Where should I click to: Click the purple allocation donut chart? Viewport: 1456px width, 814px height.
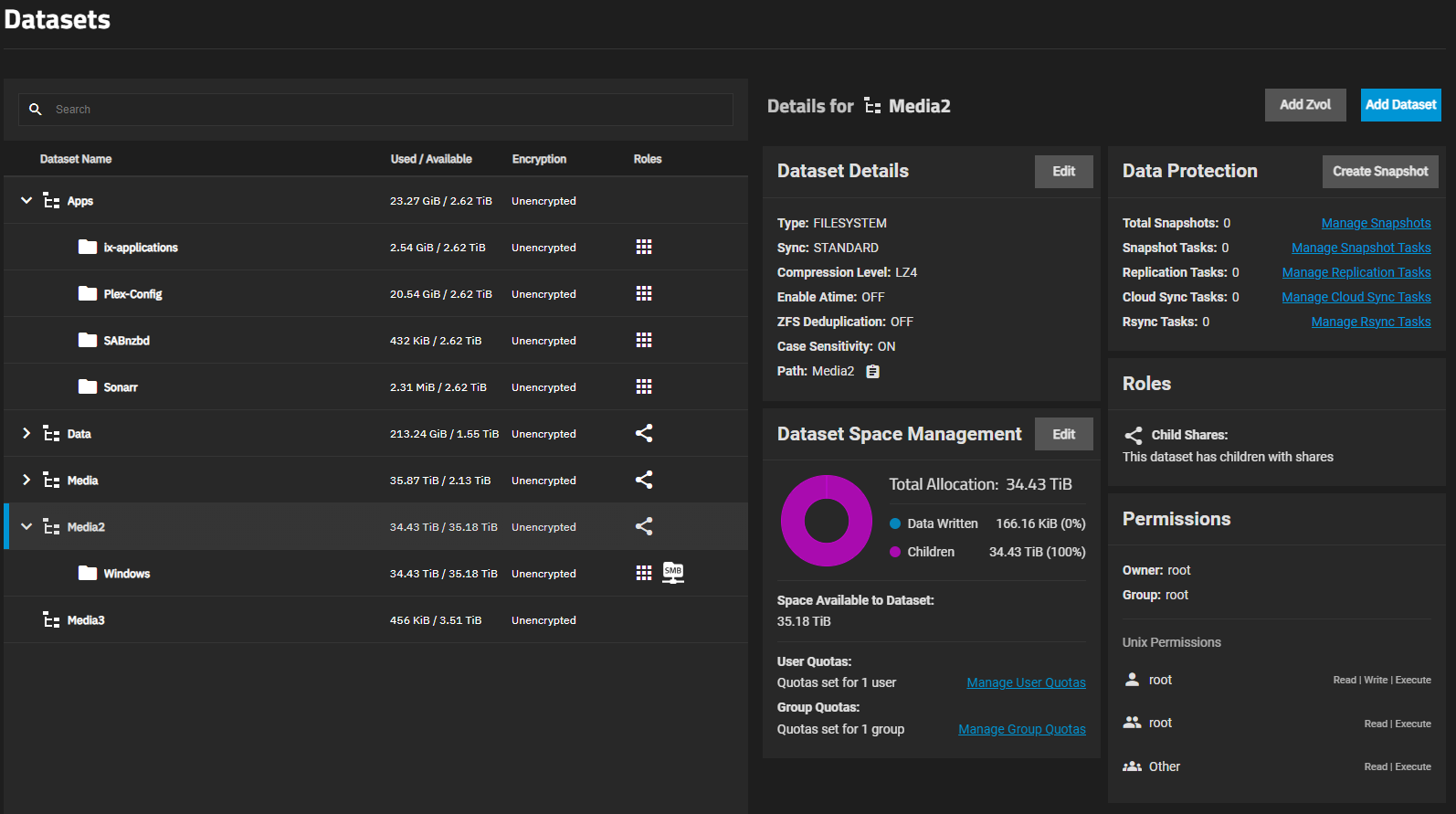click(x=827, y=521)
